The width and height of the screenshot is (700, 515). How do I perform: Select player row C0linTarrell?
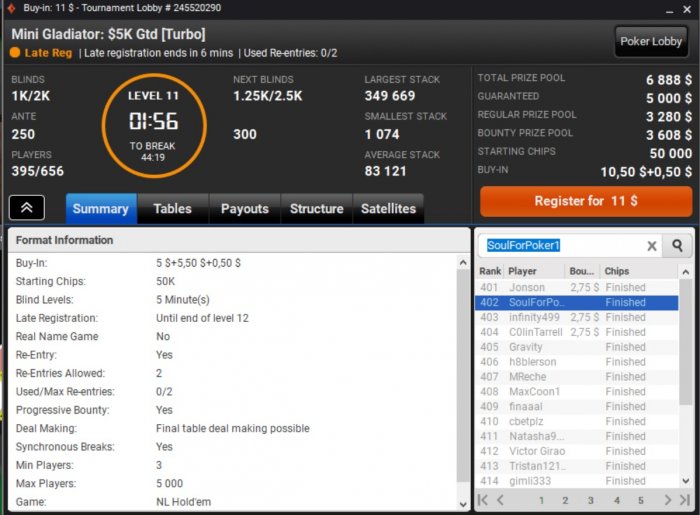tap(577, 332)
